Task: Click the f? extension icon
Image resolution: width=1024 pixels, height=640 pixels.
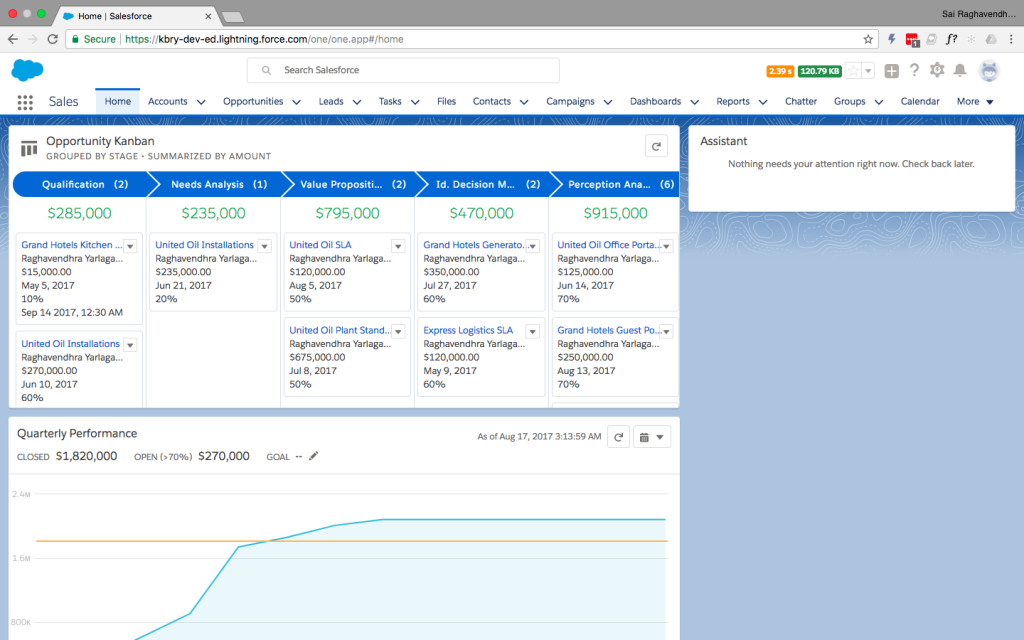Action: point(952,39)
